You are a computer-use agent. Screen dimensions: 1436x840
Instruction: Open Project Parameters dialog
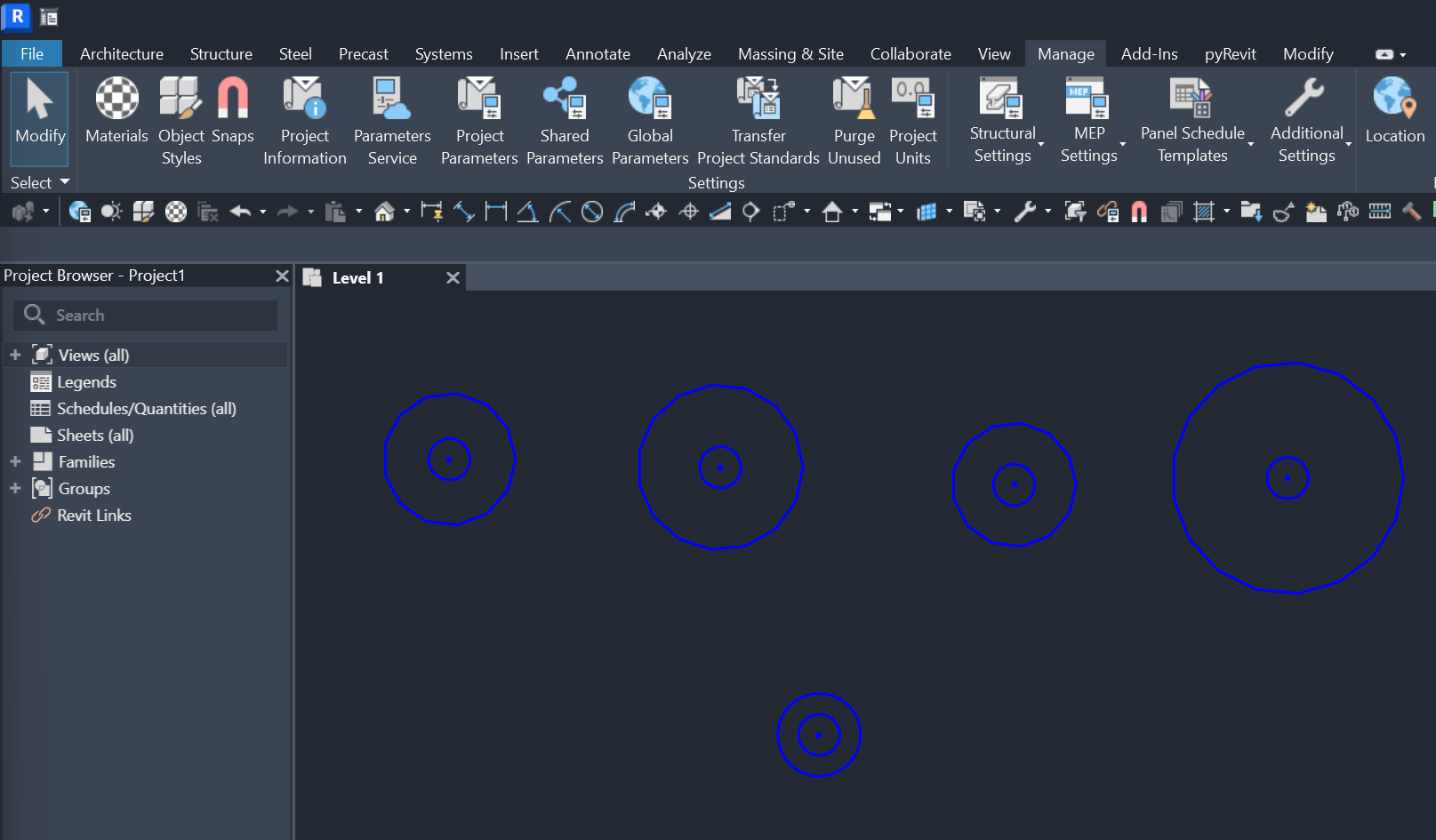click(x=479, y=121)
